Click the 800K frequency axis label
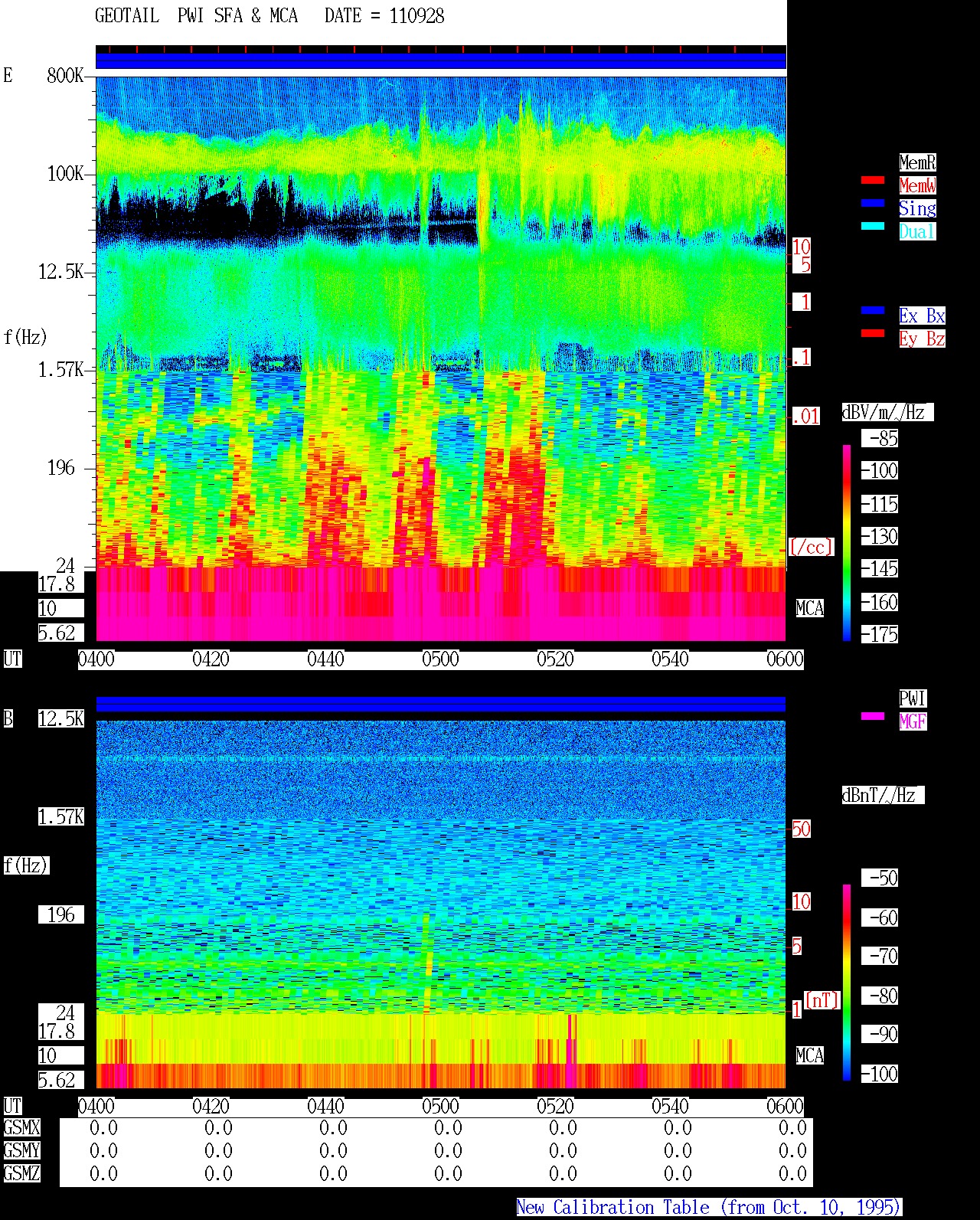980x1220 pixels. point(65,75)
